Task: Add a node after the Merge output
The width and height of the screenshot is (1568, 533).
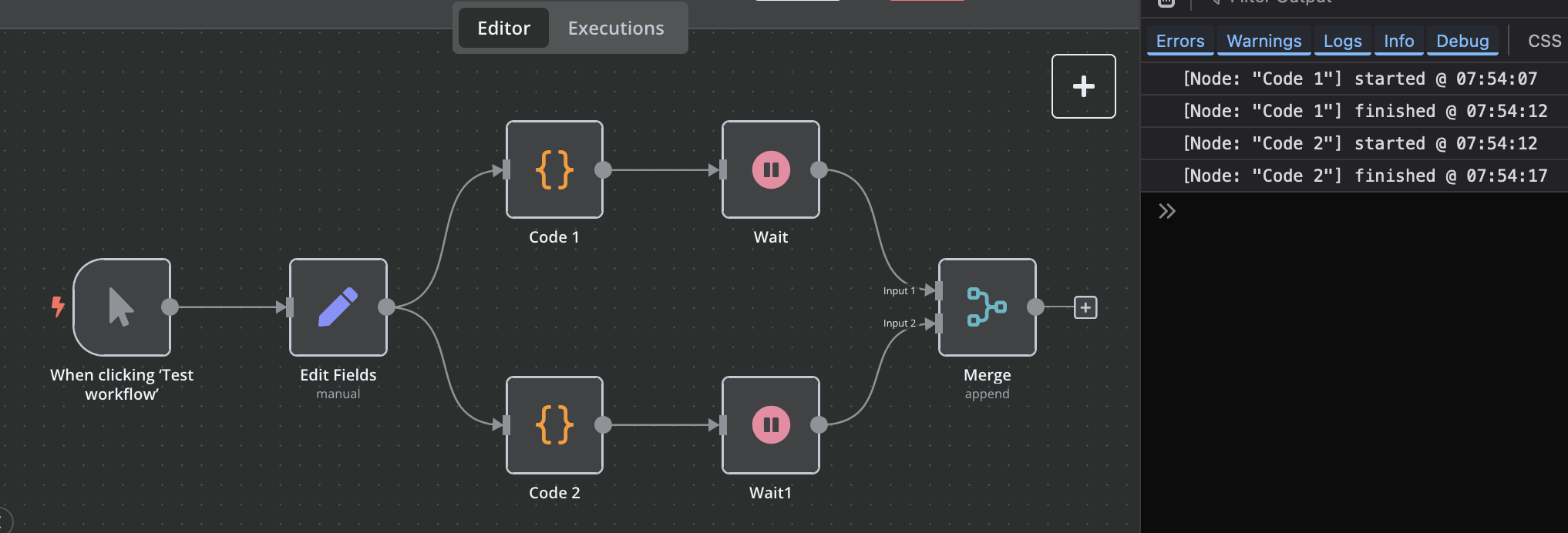Action: tap(1085, 307)
